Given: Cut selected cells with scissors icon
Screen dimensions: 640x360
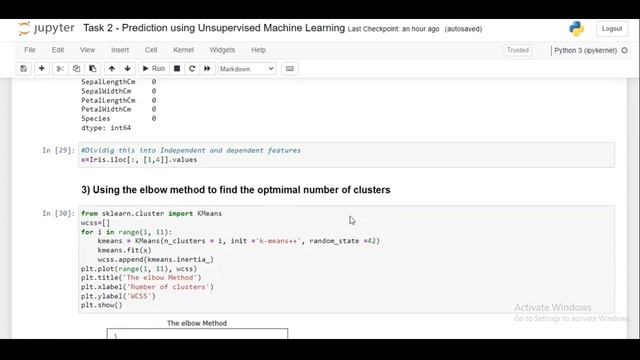Looking at the screenshot, I should click(60, 69).
